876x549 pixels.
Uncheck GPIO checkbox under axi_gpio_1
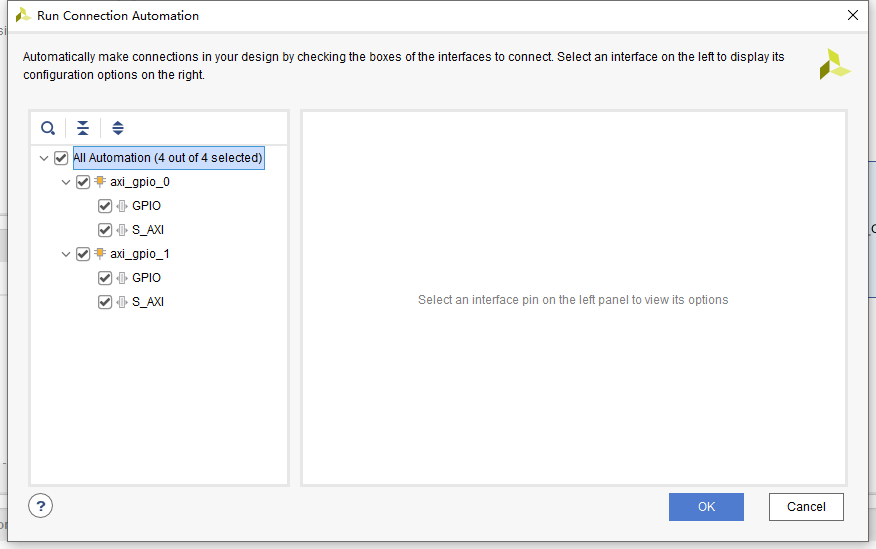tap(104, 278)
